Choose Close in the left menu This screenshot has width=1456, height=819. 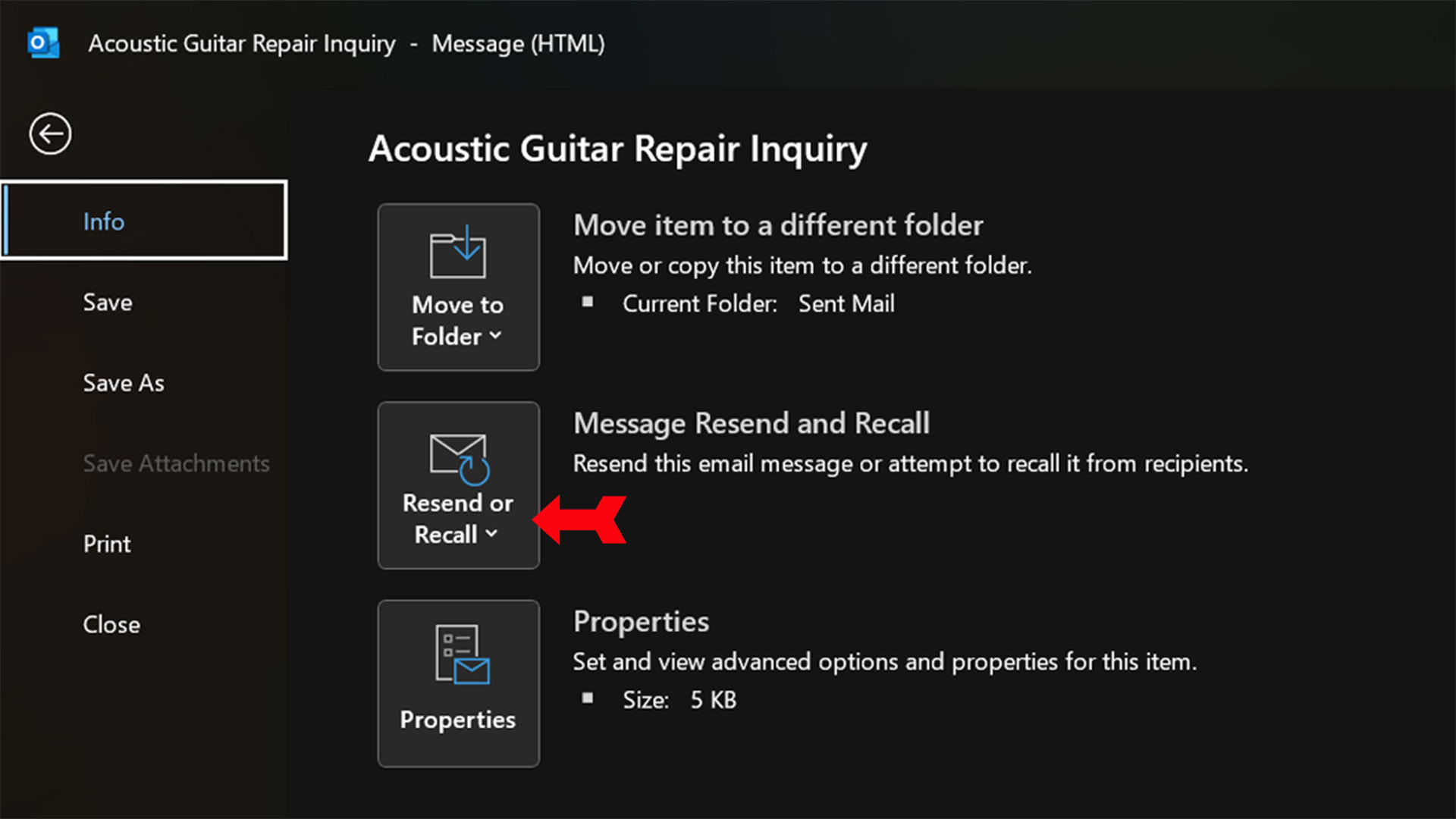pos(111,625)
